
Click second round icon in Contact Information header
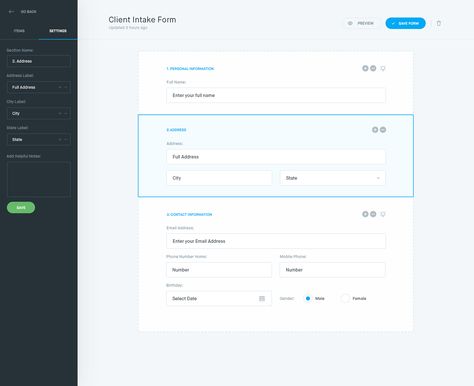[373, 214]
